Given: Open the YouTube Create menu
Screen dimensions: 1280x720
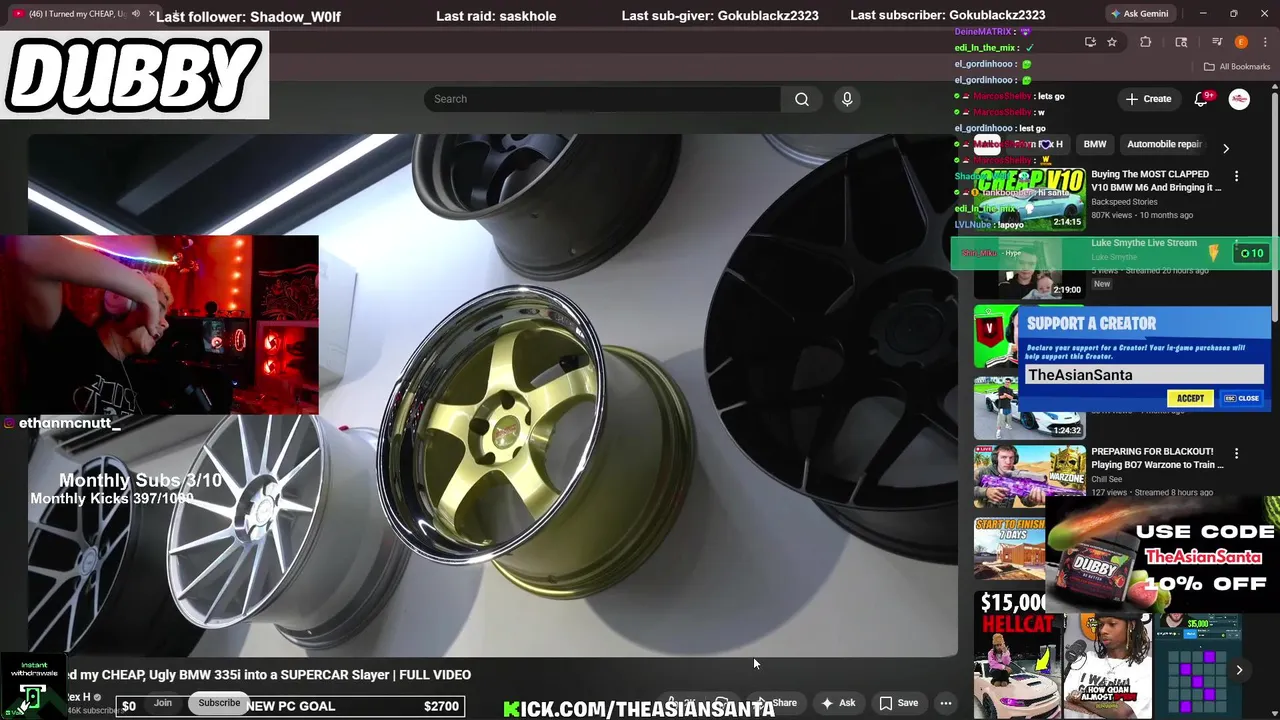Looking at the screenshot, I should [x=1148, y=99].
